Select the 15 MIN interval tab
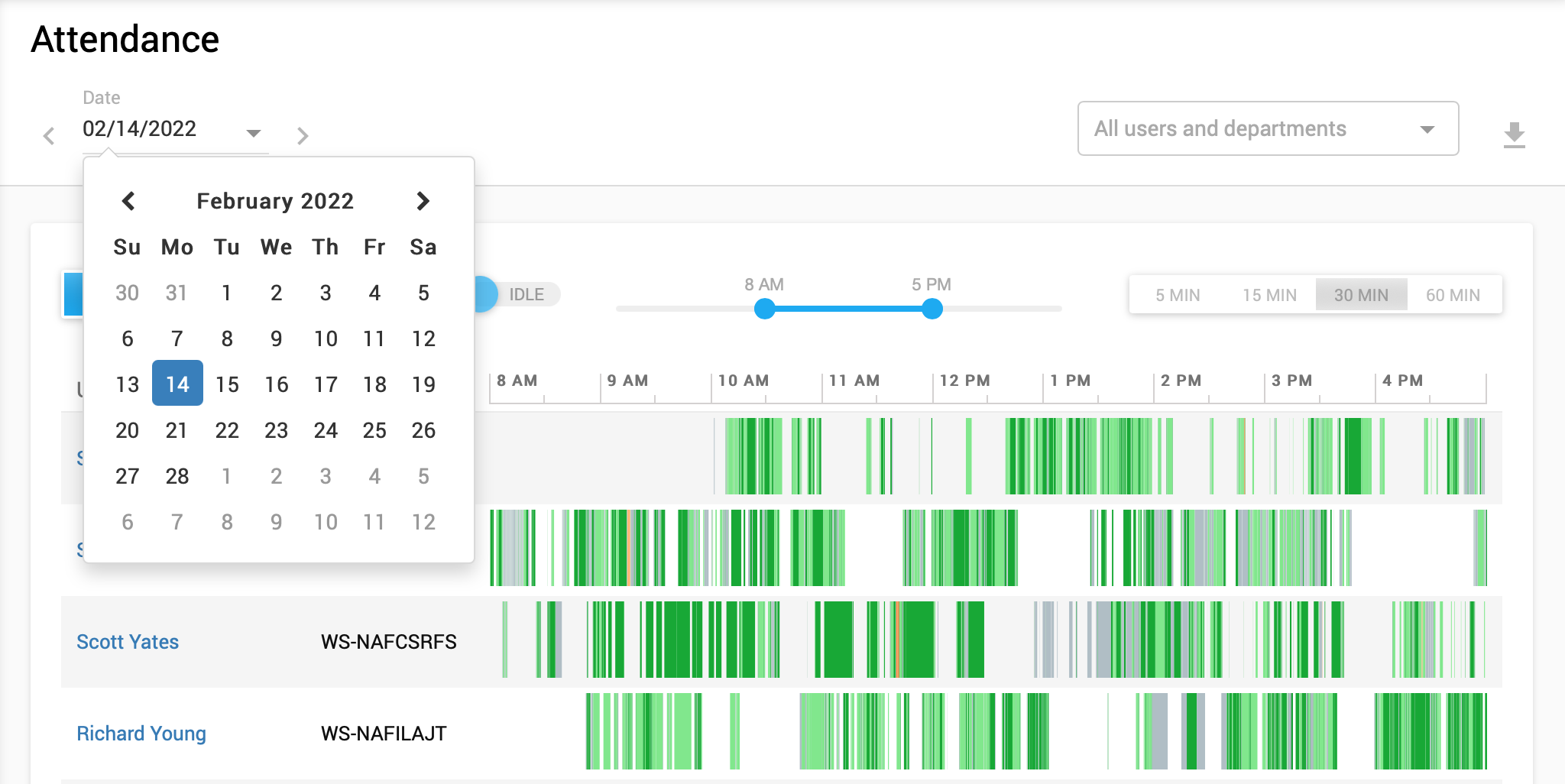This screenshot has width=1565, height=784. [x=1268, y=294]
